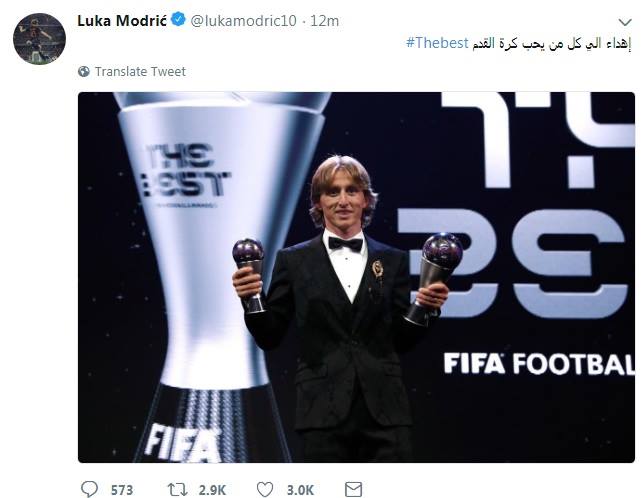
Task: Open the tweet photo of the award ceremony
Action: [x=356, y=276]
